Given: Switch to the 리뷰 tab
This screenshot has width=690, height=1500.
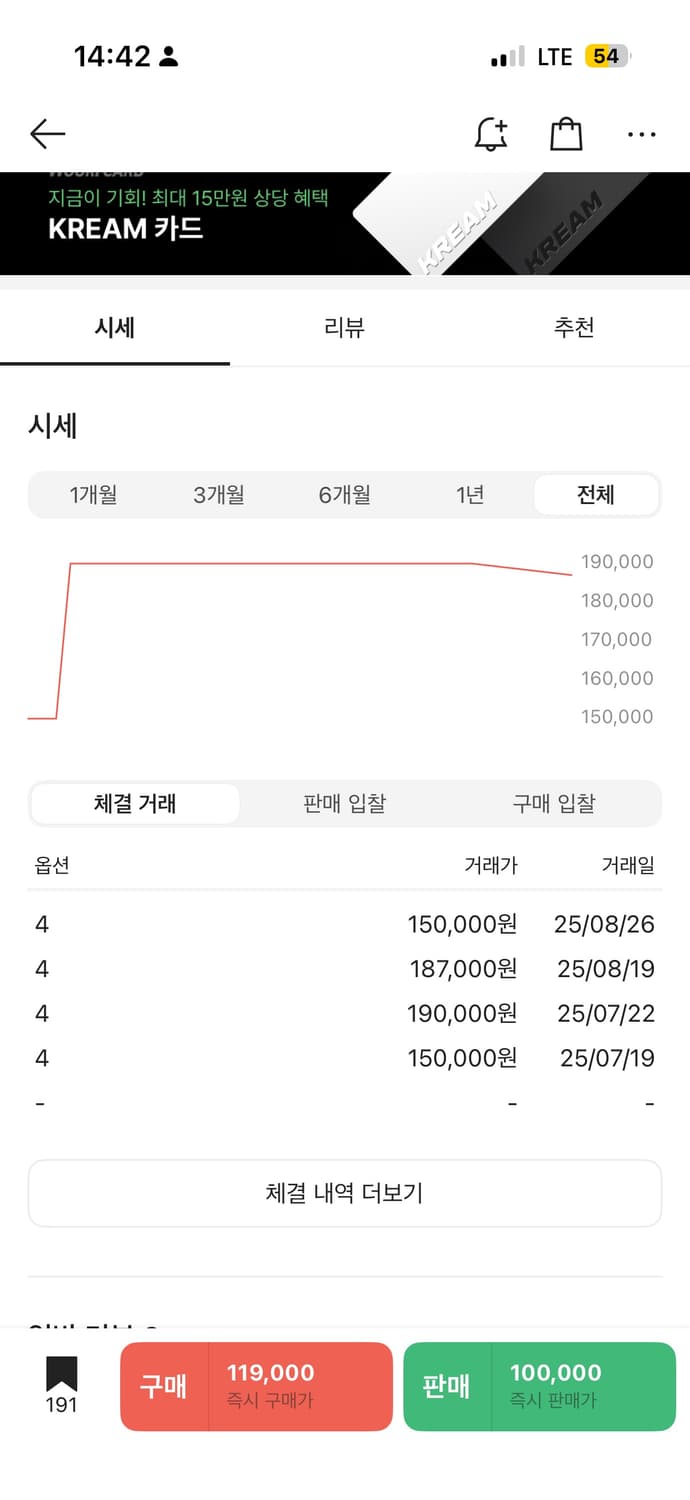Looking at the screenshot, I should [x=345, y=328].
